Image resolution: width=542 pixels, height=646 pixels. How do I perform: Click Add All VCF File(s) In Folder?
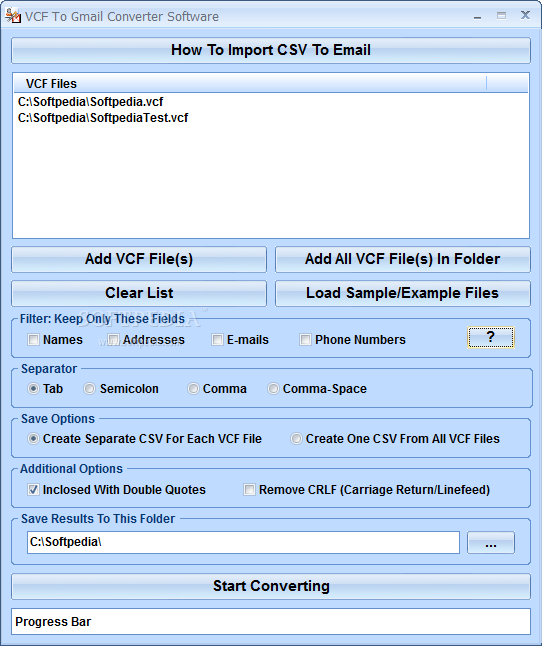click(x=402, y=259)
